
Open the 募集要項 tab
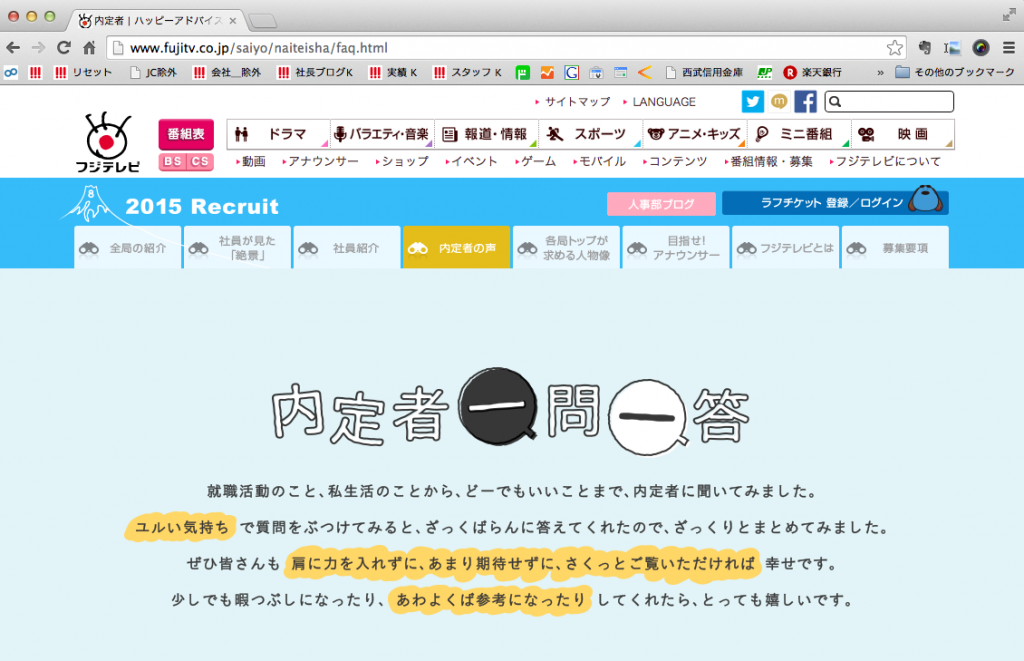pos(895,248)
